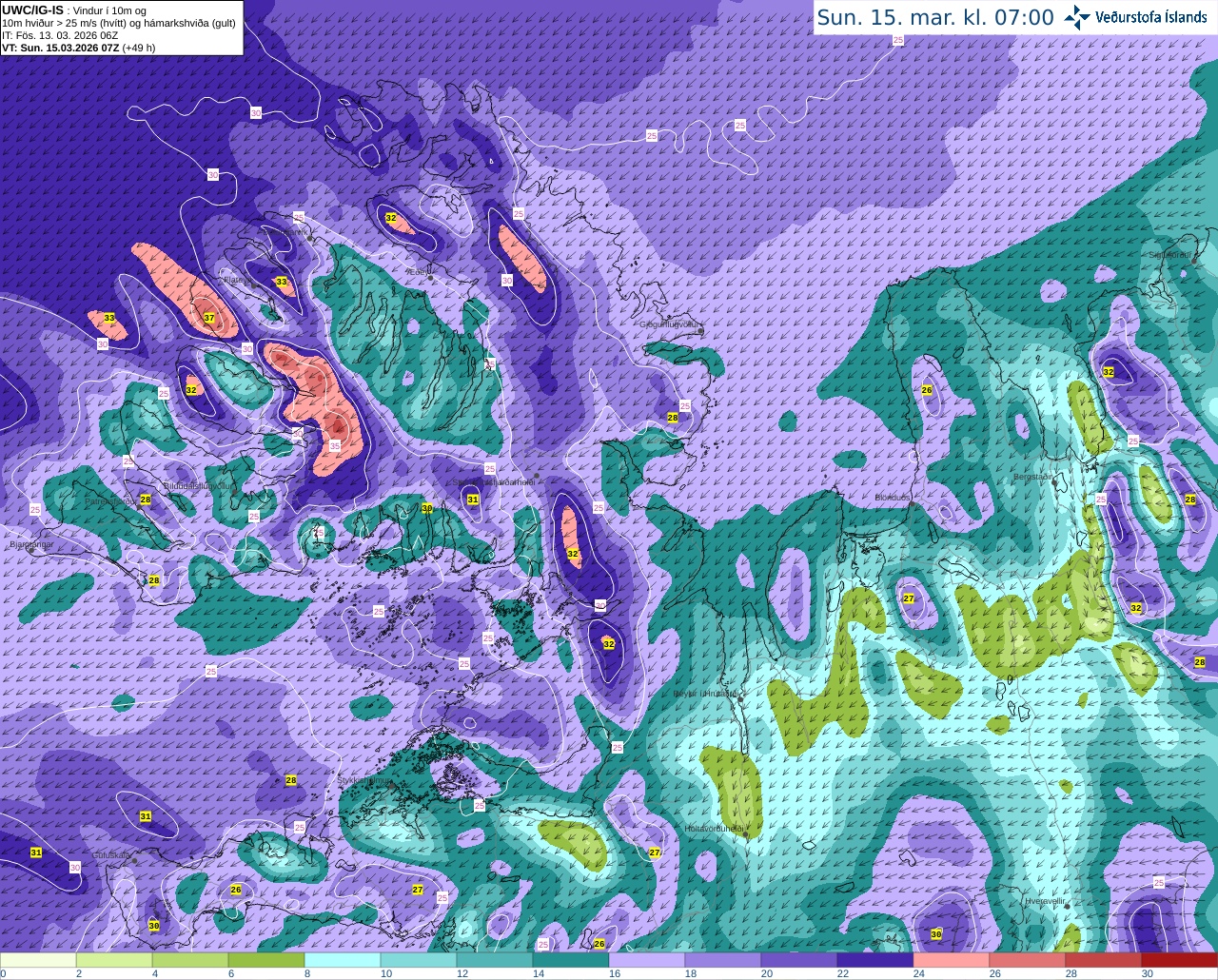Click the Gjögurflugvöllur station label

[671, 324]
